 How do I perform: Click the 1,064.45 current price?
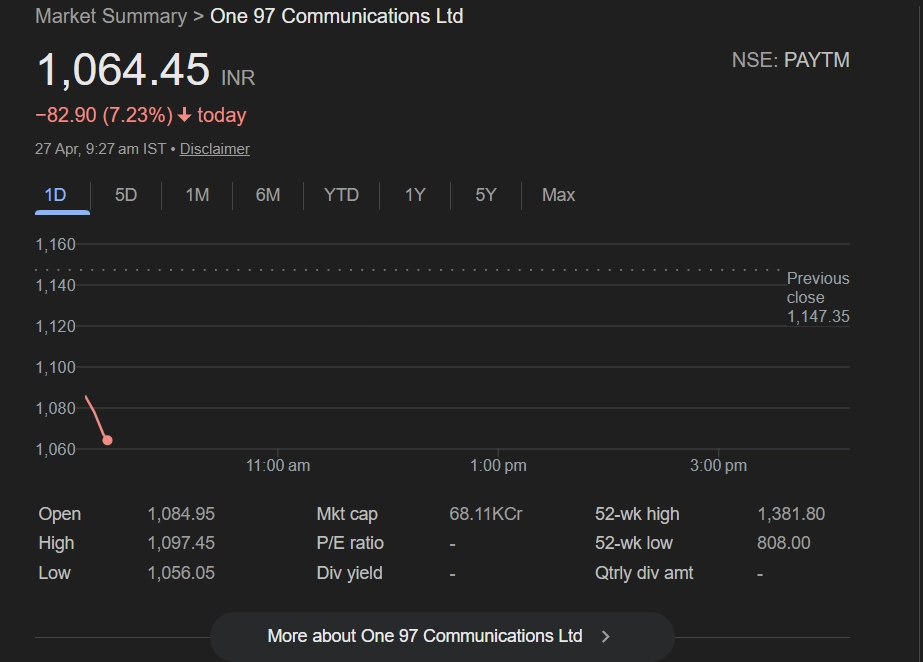coord(123,70)
